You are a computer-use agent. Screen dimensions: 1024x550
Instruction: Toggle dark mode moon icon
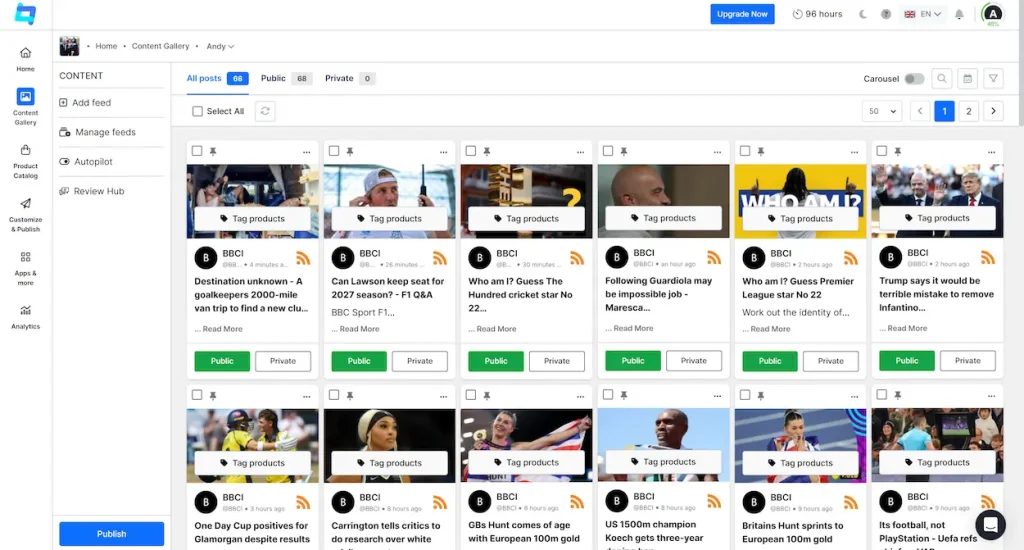click(x=863, y=14)
